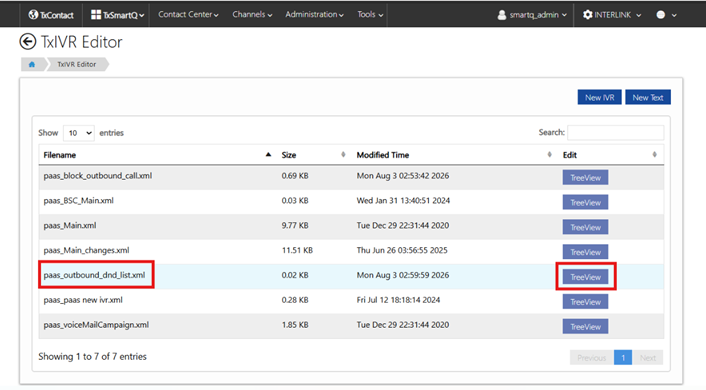Click the New Text button
This screenshot has width=706, height=390.
point(648,97)
